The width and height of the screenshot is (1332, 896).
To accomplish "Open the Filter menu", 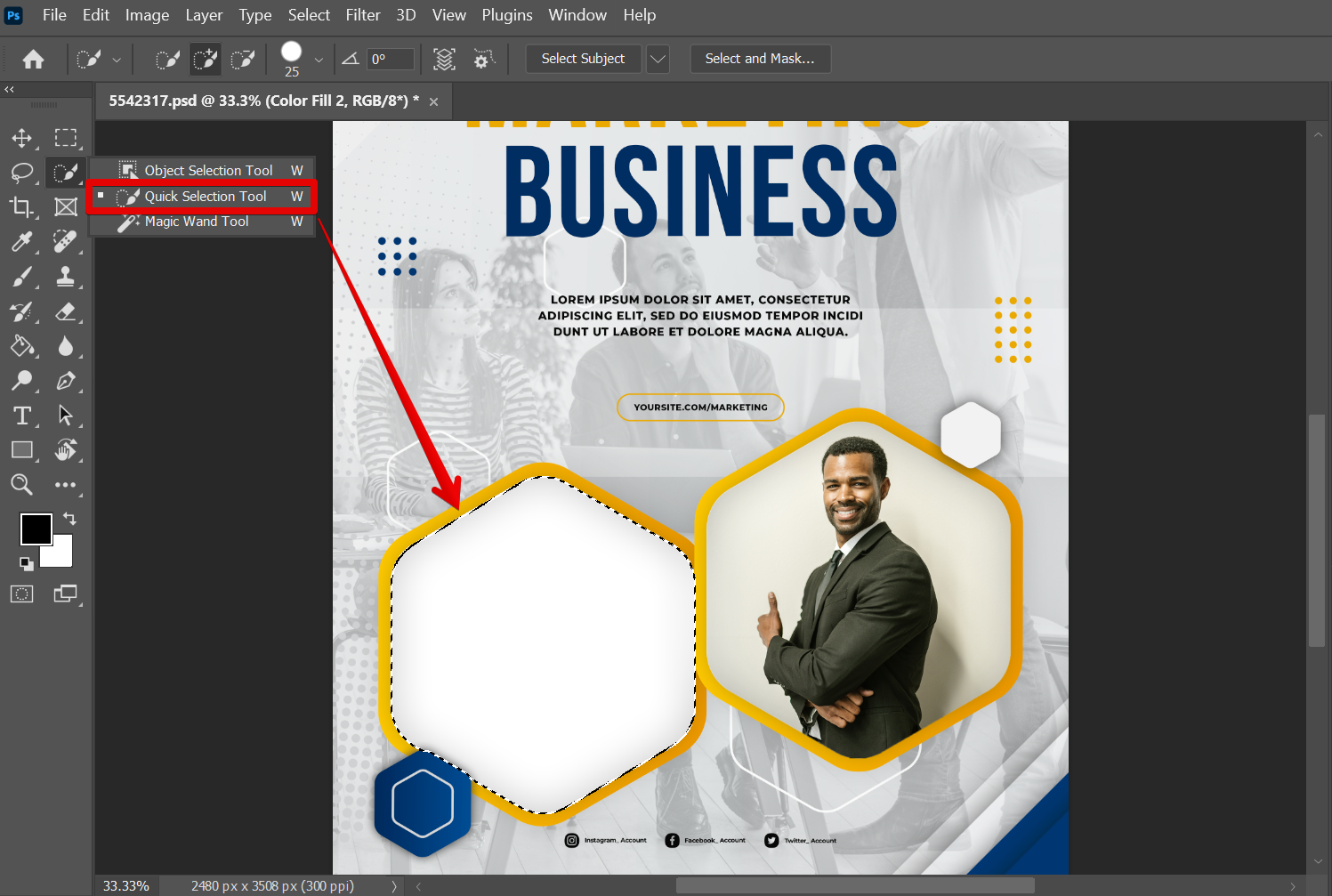I will click(362, 15).
